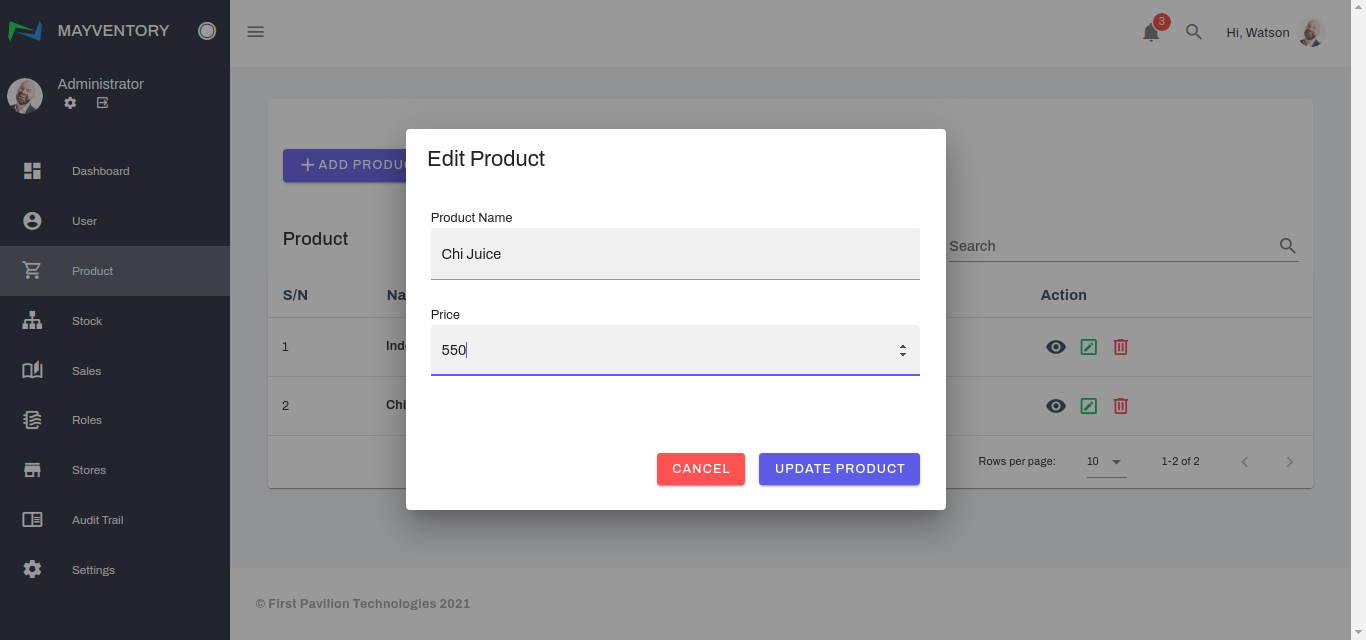Open the rows per page dropdown
Viewport: 1366px width, 640px height.
click(1106, 462)
